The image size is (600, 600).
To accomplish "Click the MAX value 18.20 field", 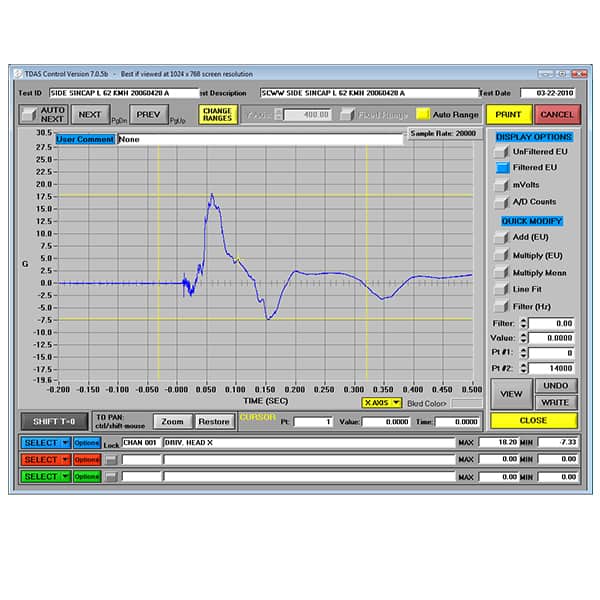I will [499, 442].
